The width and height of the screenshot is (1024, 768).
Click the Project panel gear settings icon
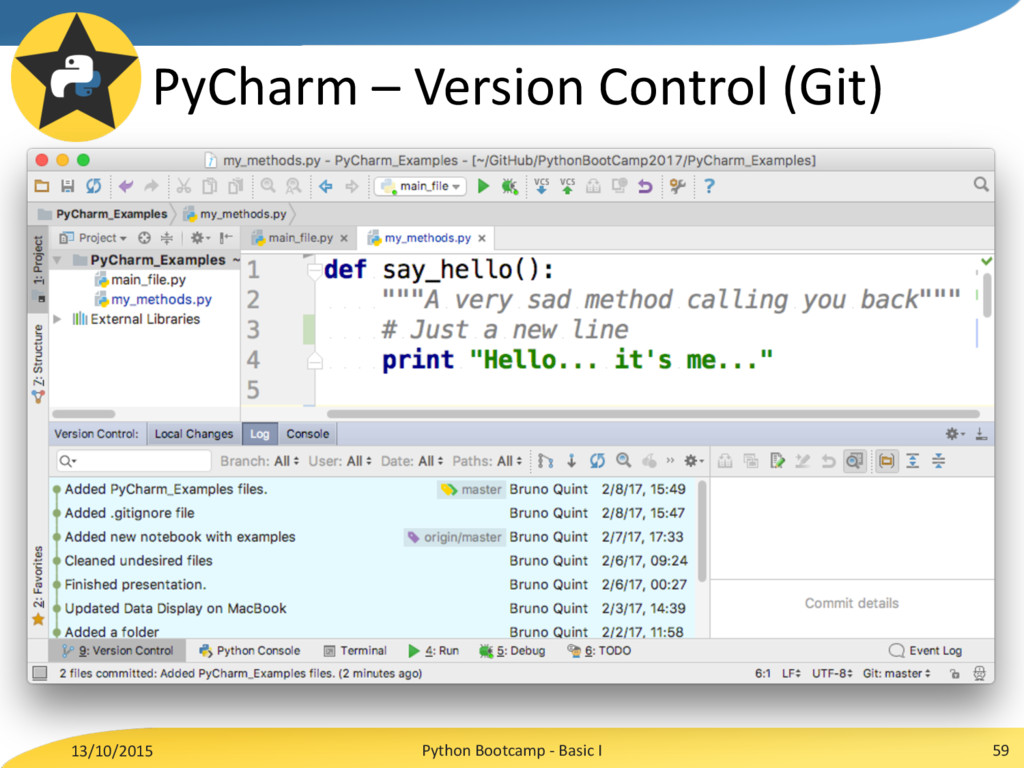point(199,238)
